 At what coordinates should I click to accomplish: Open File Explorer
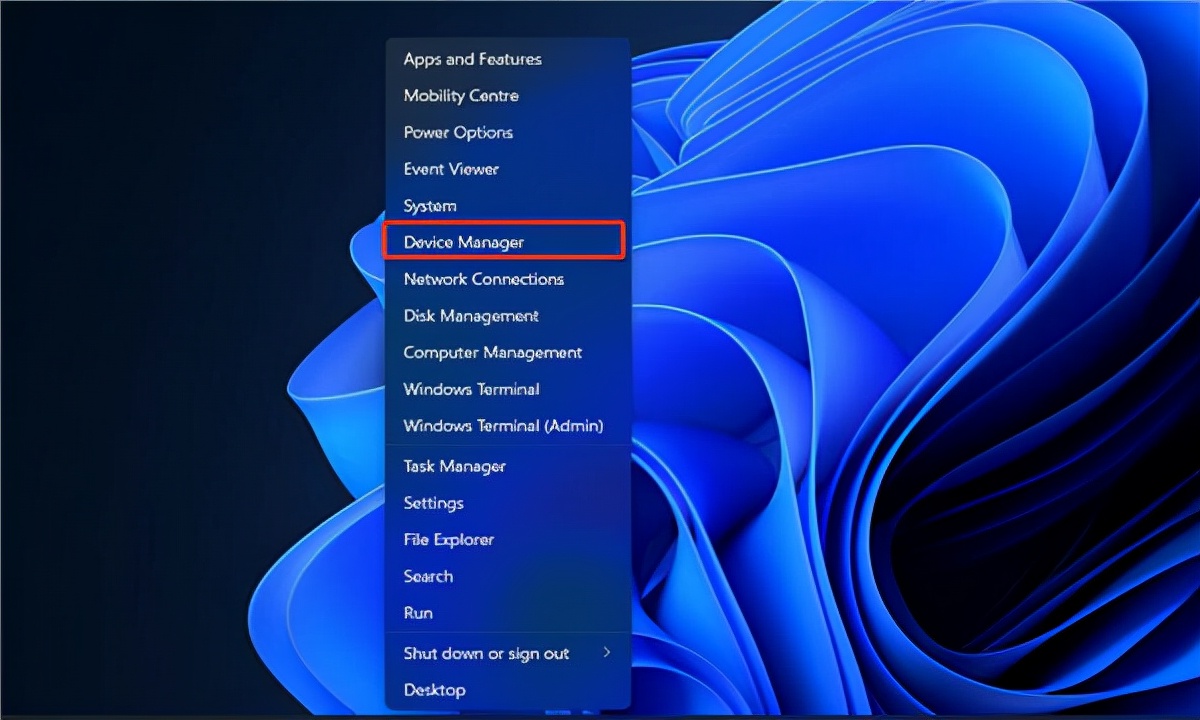point(448,539)
